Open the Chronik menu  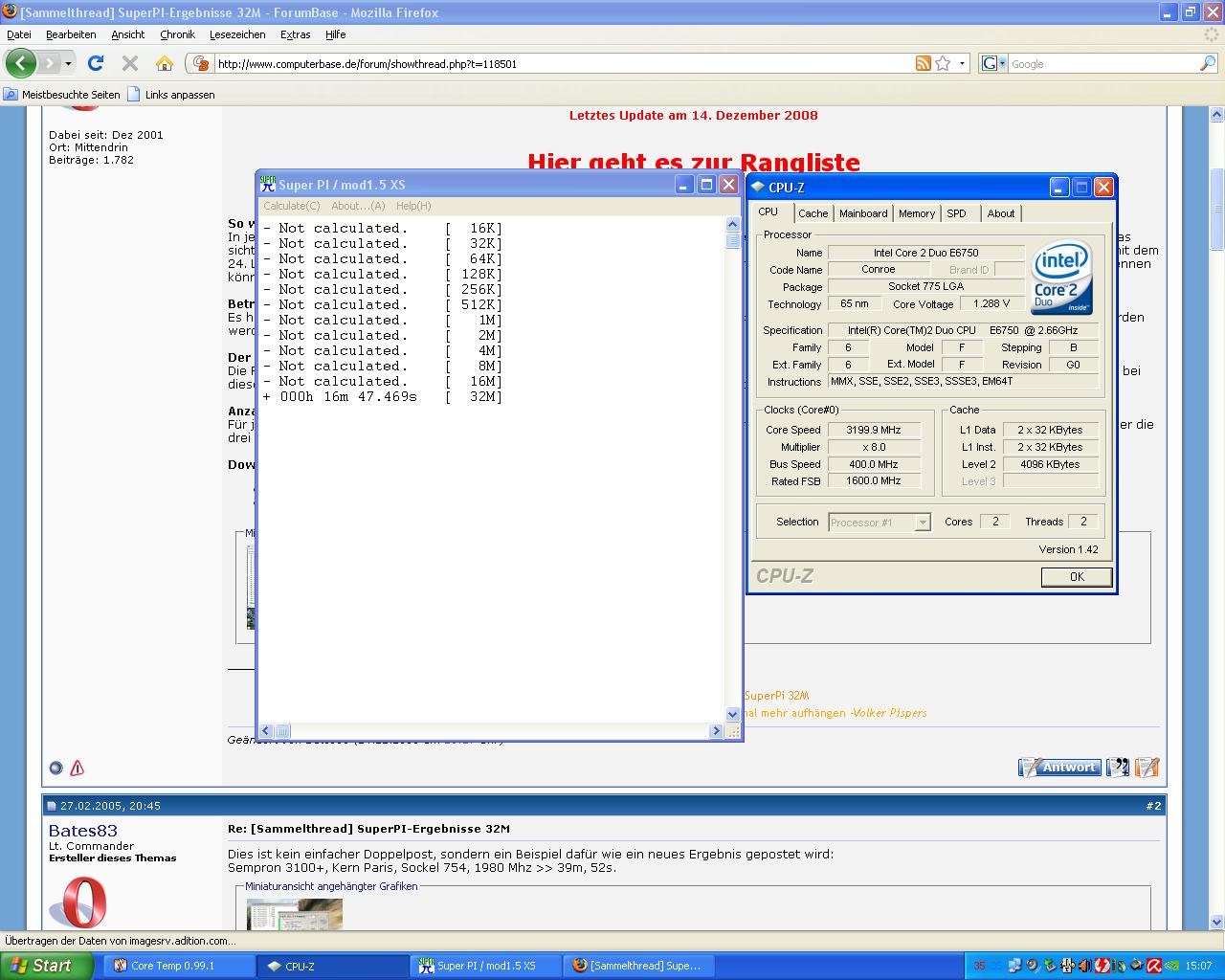pos(177,34)
